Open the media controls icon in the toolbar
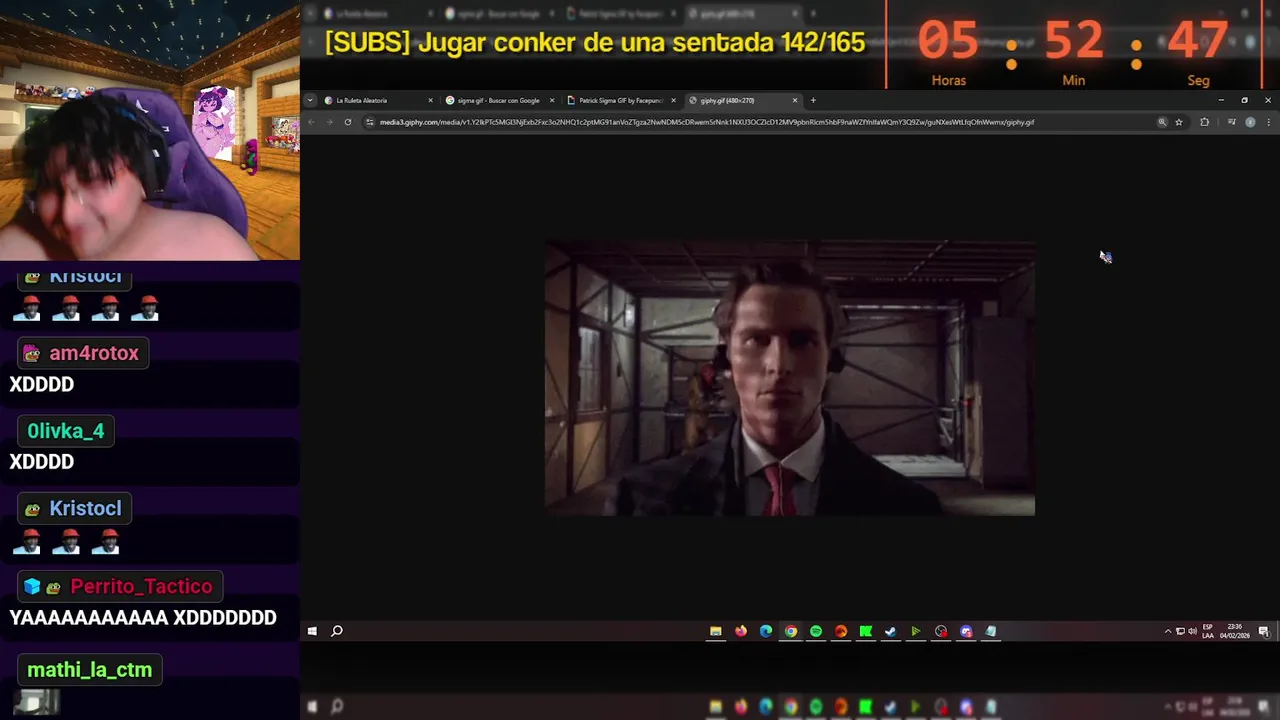The width and height of the screenshot is (1280, 720). click(x=1231, y=122)
